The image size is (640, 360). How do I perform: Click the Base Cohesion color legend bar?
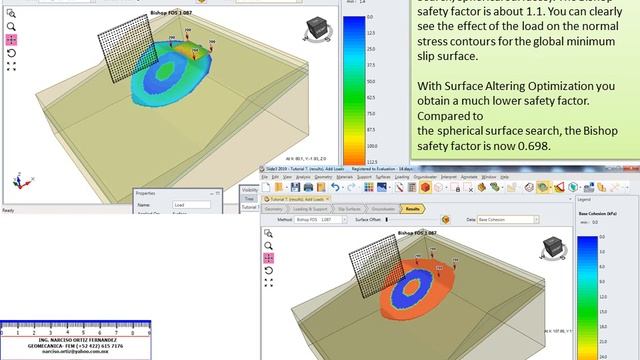(x=587, y=298)
